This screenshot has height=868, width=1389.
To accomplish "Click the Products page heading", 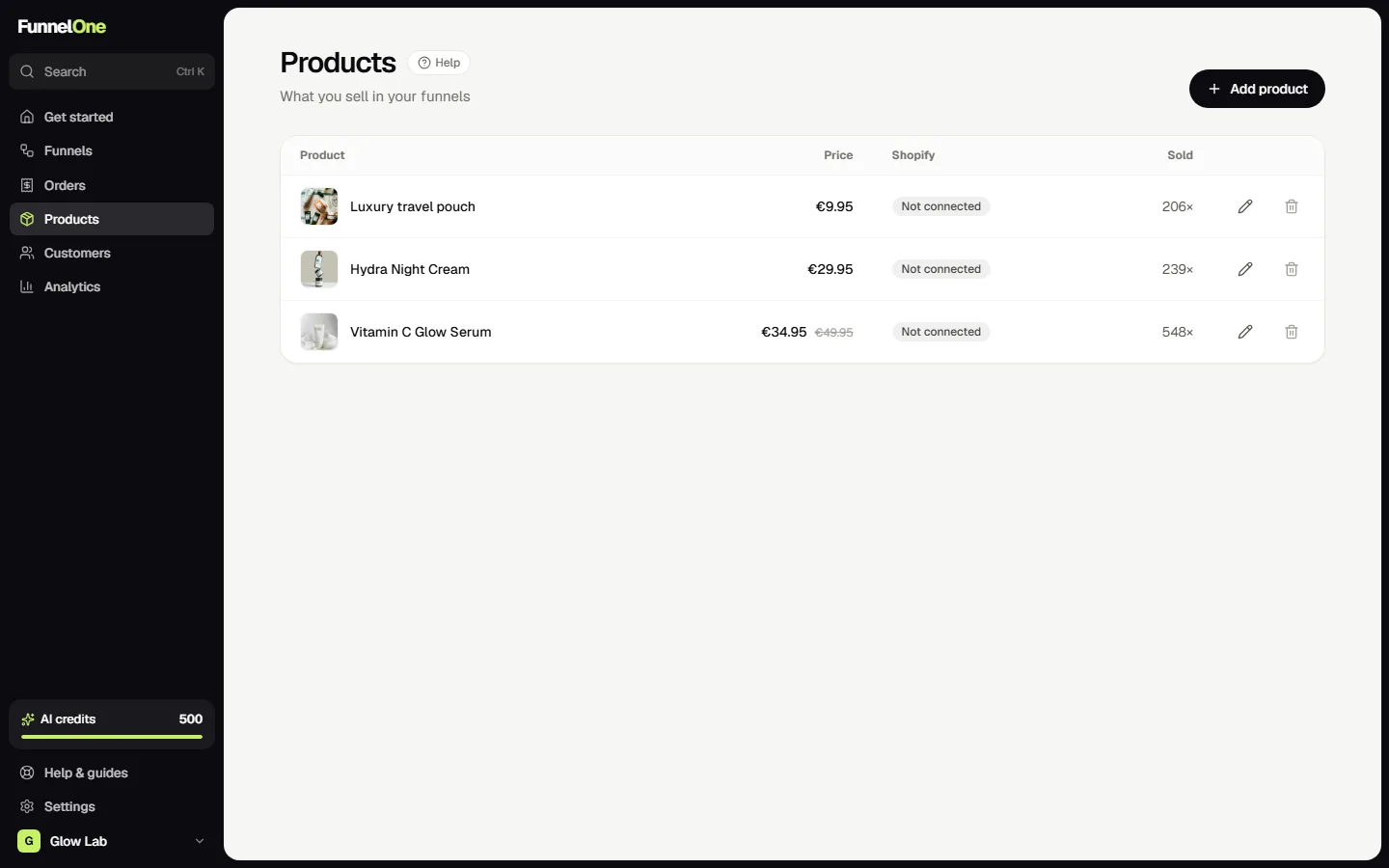I will click(x=338, y=63).
